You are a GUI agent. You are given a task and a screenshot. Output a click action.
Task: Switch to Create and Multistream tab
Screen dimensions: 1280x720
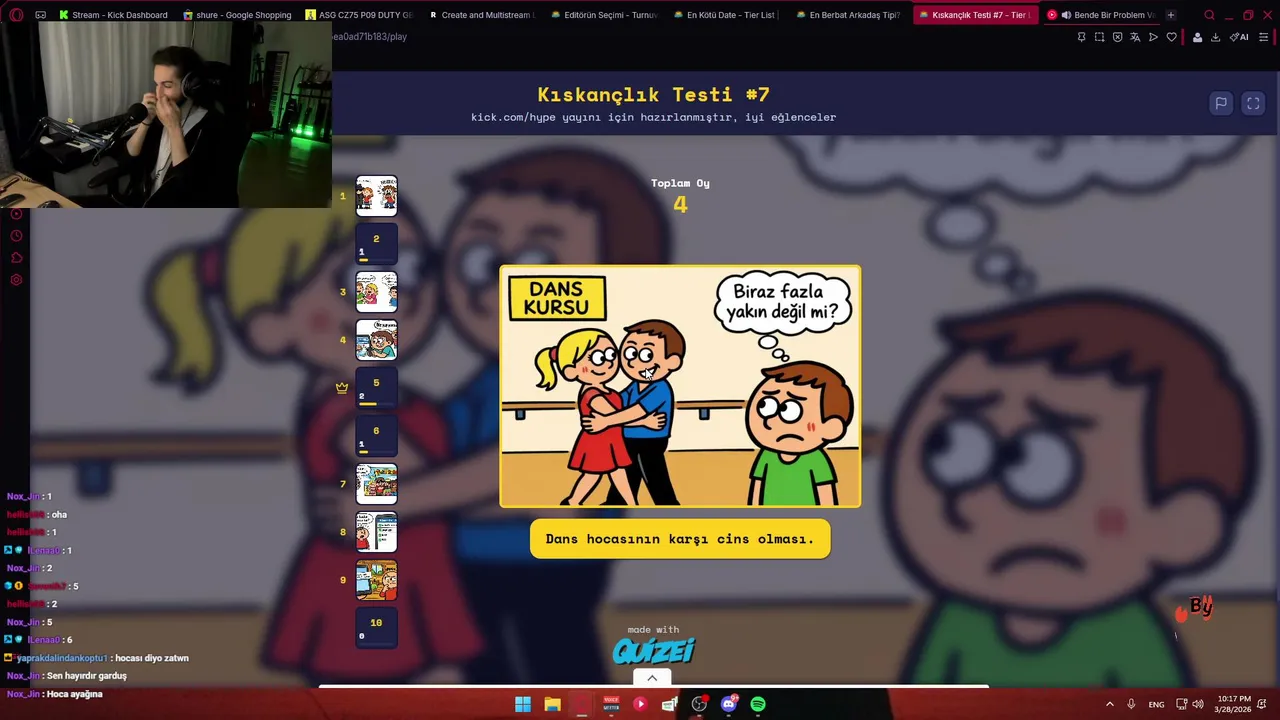(482, 15)
